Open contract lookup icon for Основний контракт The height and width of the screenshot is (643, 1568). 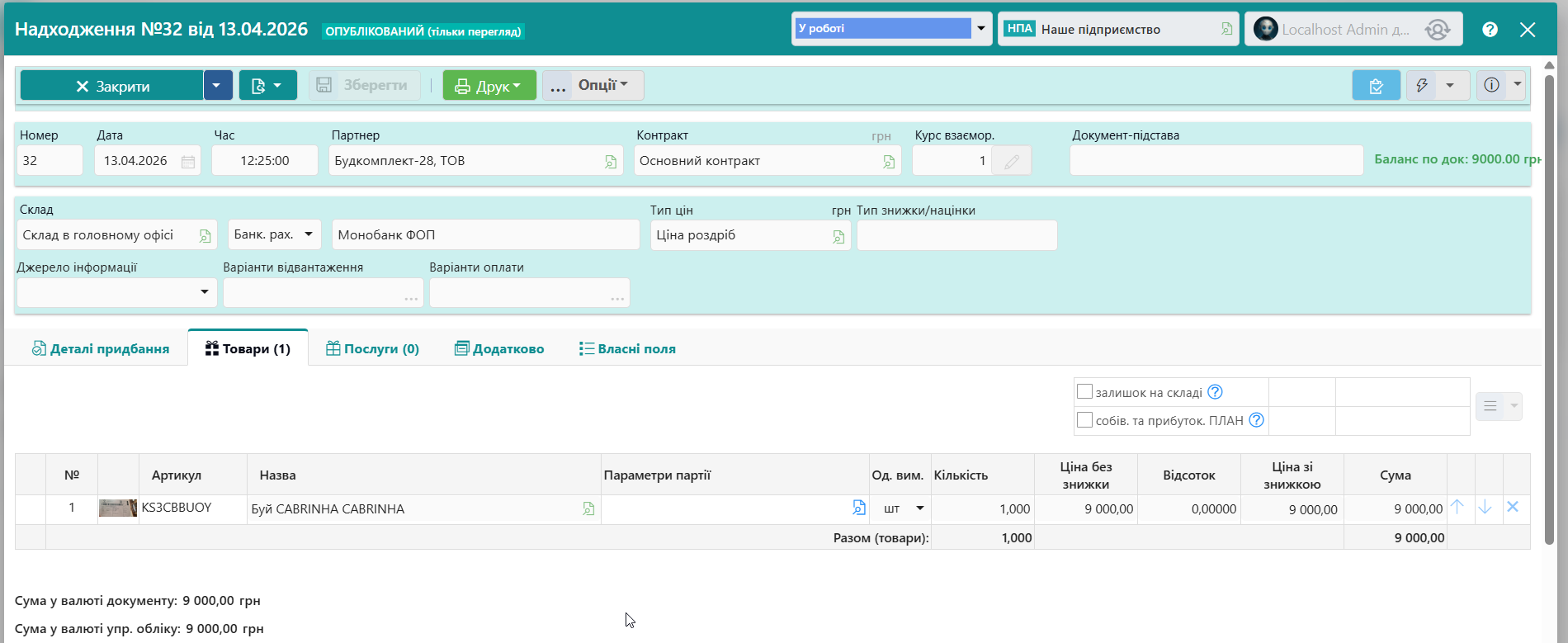[x=889, y=162]
